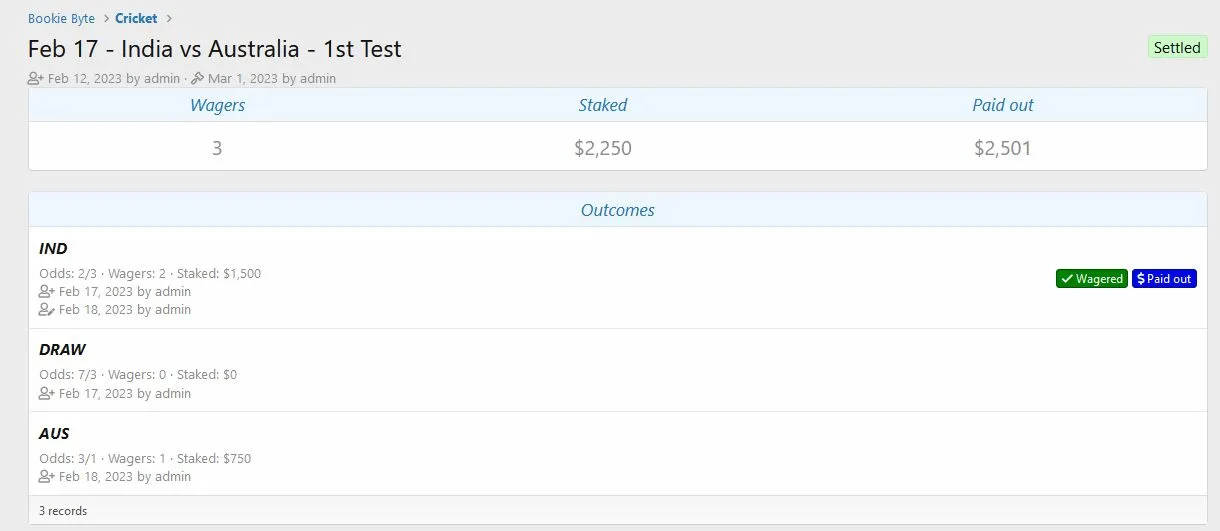The height and width of the screenshot is (531, 1220).
Task: Click the checkmark icon in Wagered badge
Action: (x=1067, y=279)
